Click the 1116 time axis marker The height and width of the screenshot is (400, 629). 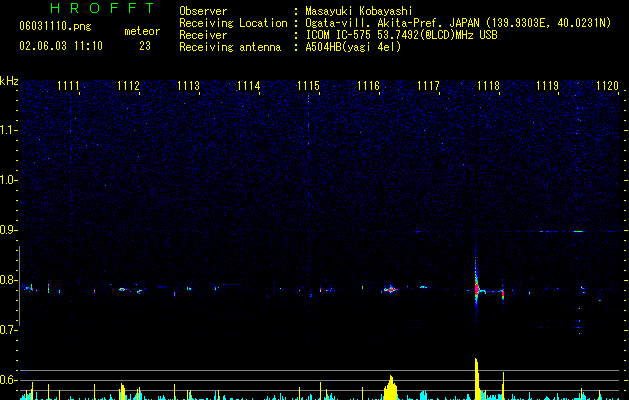tap(368, 86)
